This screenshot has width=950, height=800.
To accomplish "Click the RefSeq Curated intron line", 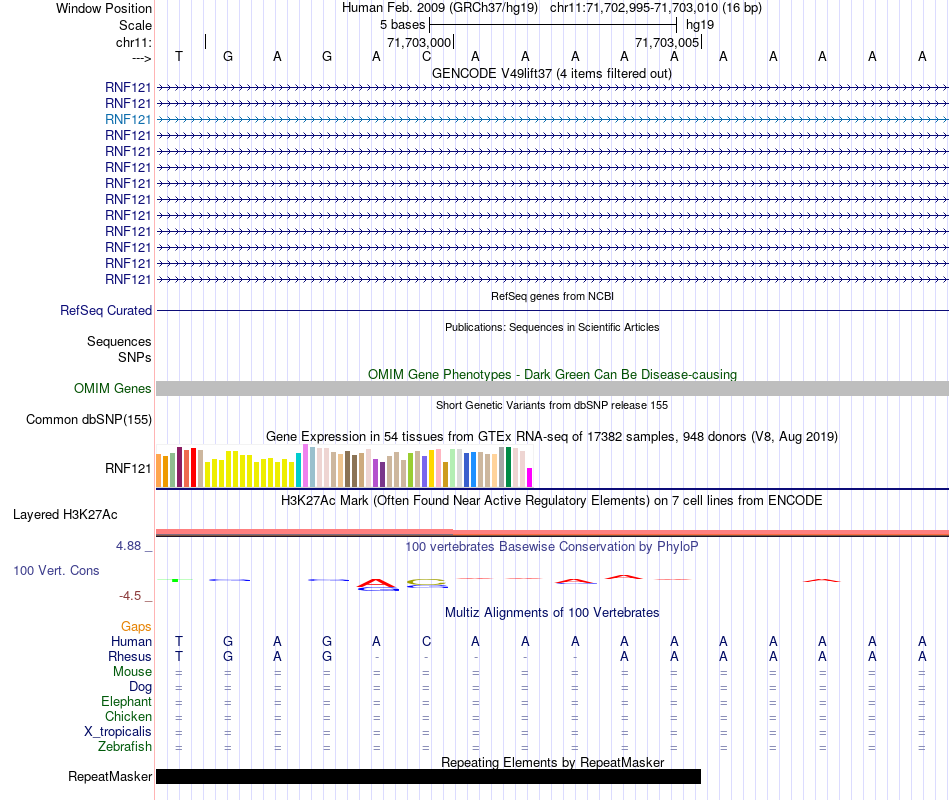I will [552, 310].
